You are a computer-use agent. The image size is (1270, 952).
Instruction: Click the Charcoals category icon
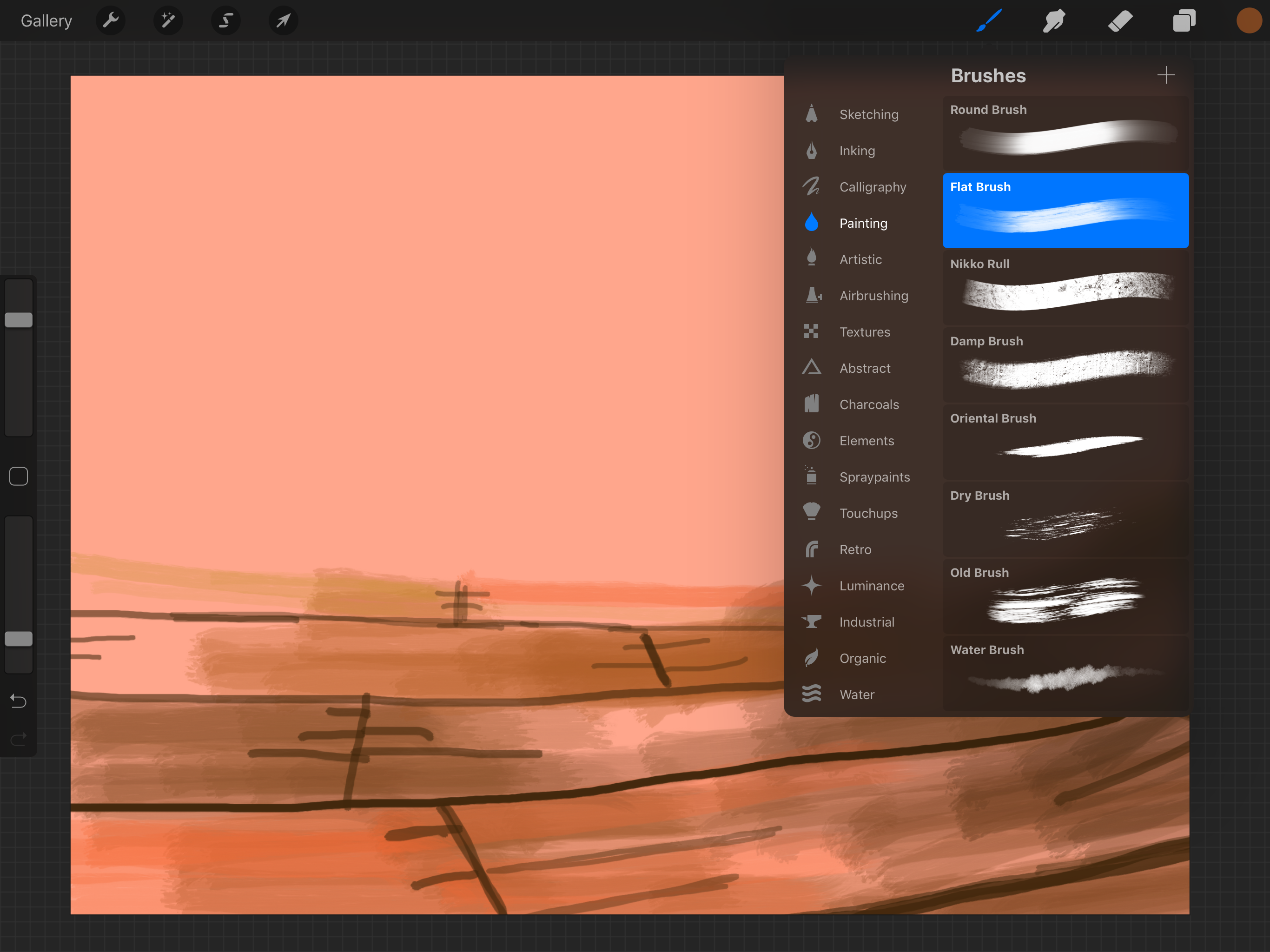[811, 403]
